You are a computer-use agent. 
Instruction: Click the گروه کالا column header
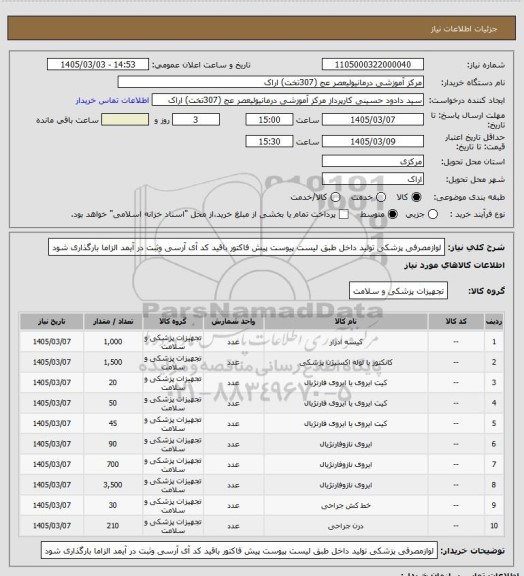pyautogui.click(x=173, y=322)
